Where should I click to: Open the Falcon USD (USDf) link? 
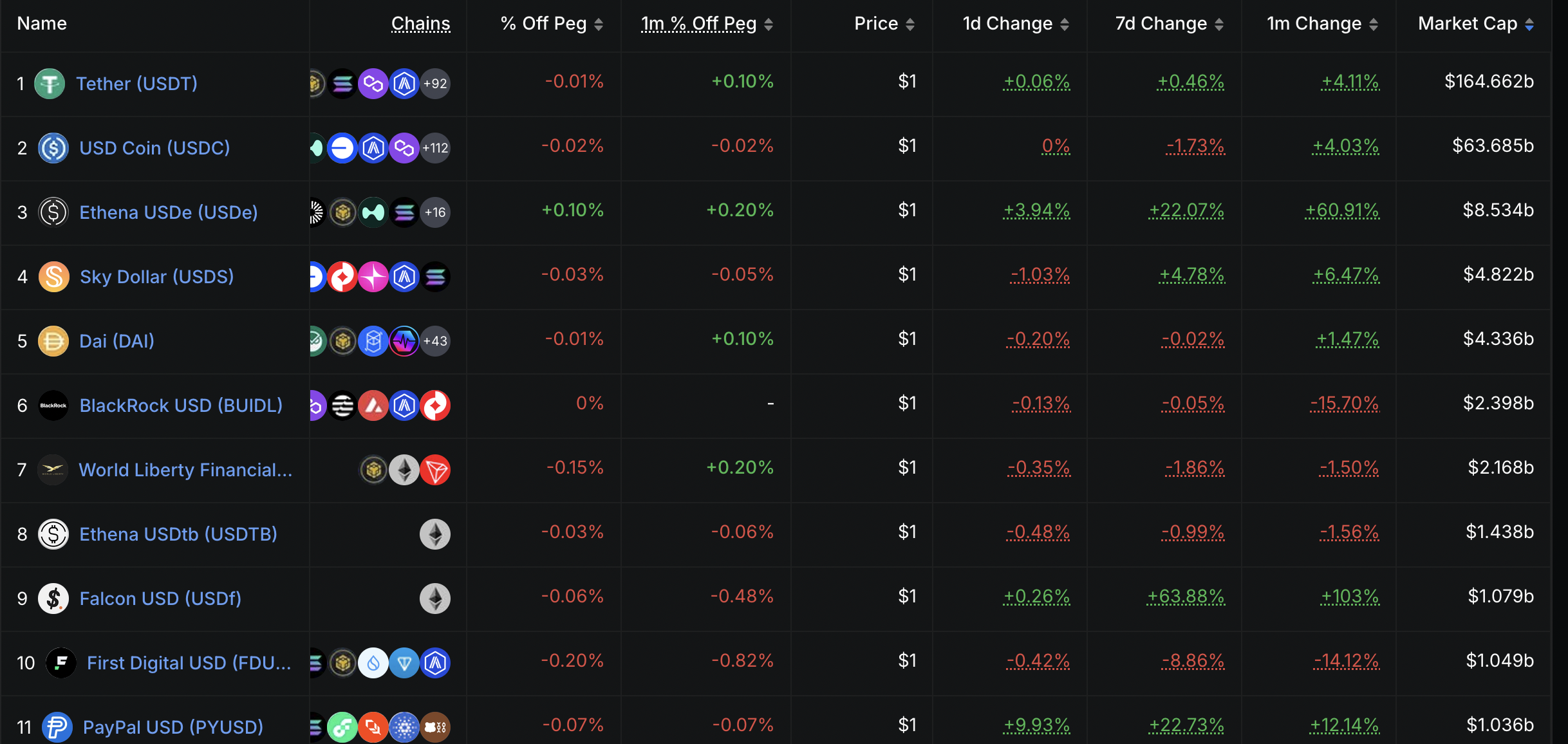click(x=160, y=599)
